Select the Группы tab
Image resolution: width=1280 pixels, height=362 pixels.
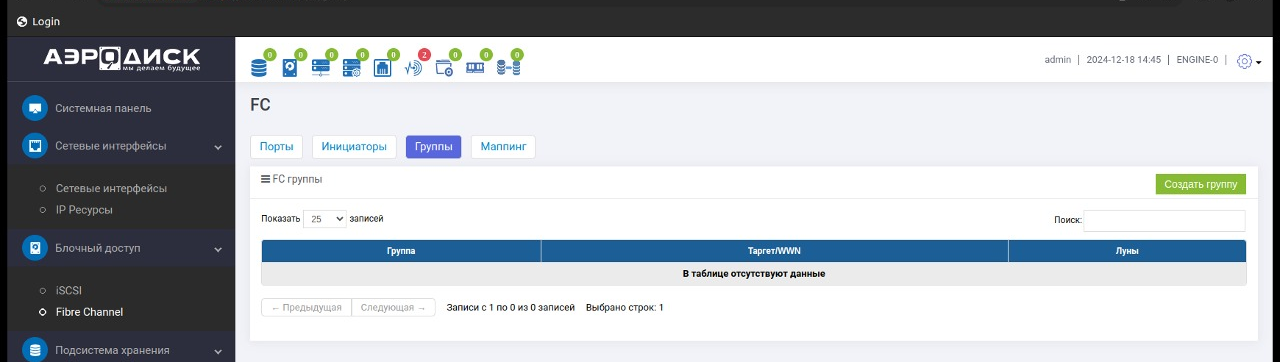[x=433, y=147]
